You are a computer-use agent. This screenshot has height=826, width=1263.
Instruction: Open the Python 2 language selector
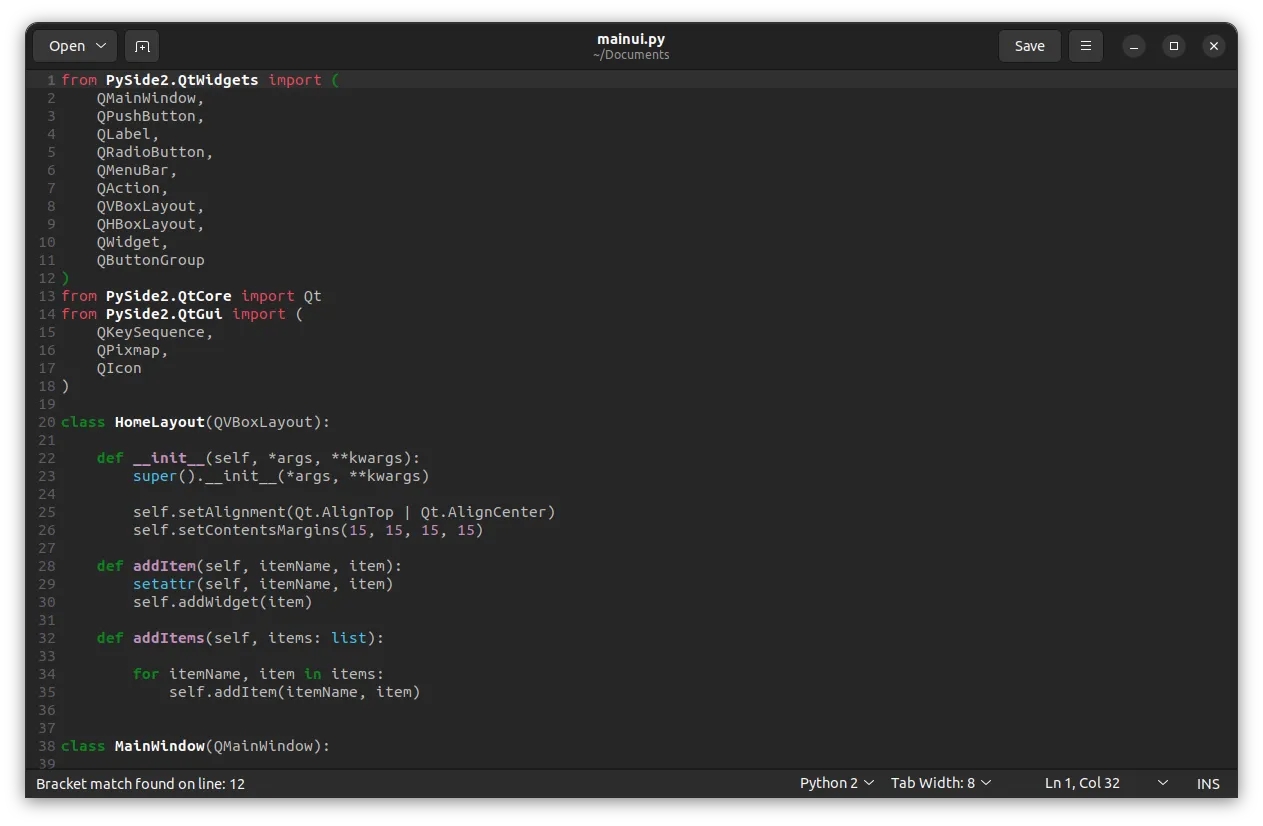[837, 783]
